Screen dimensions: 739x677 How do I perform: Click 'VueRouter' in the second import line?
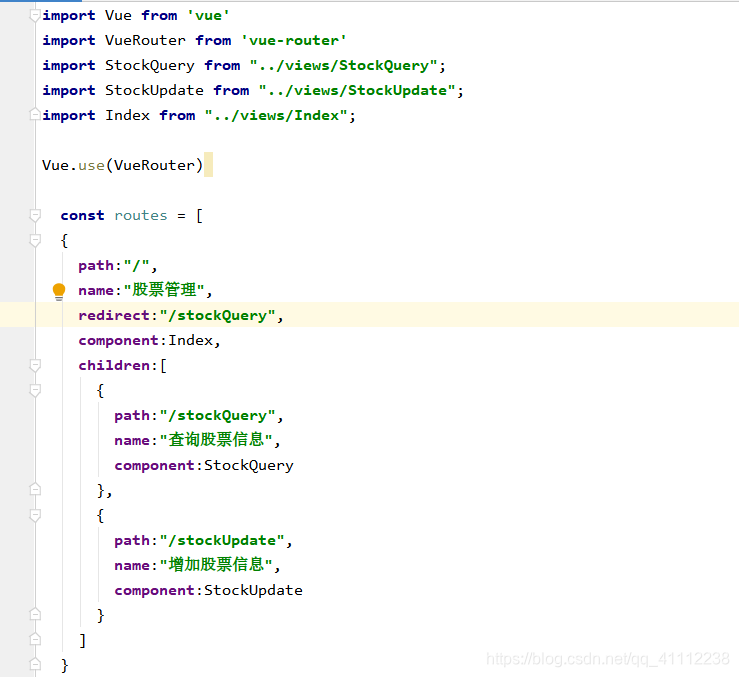[145, 41]
